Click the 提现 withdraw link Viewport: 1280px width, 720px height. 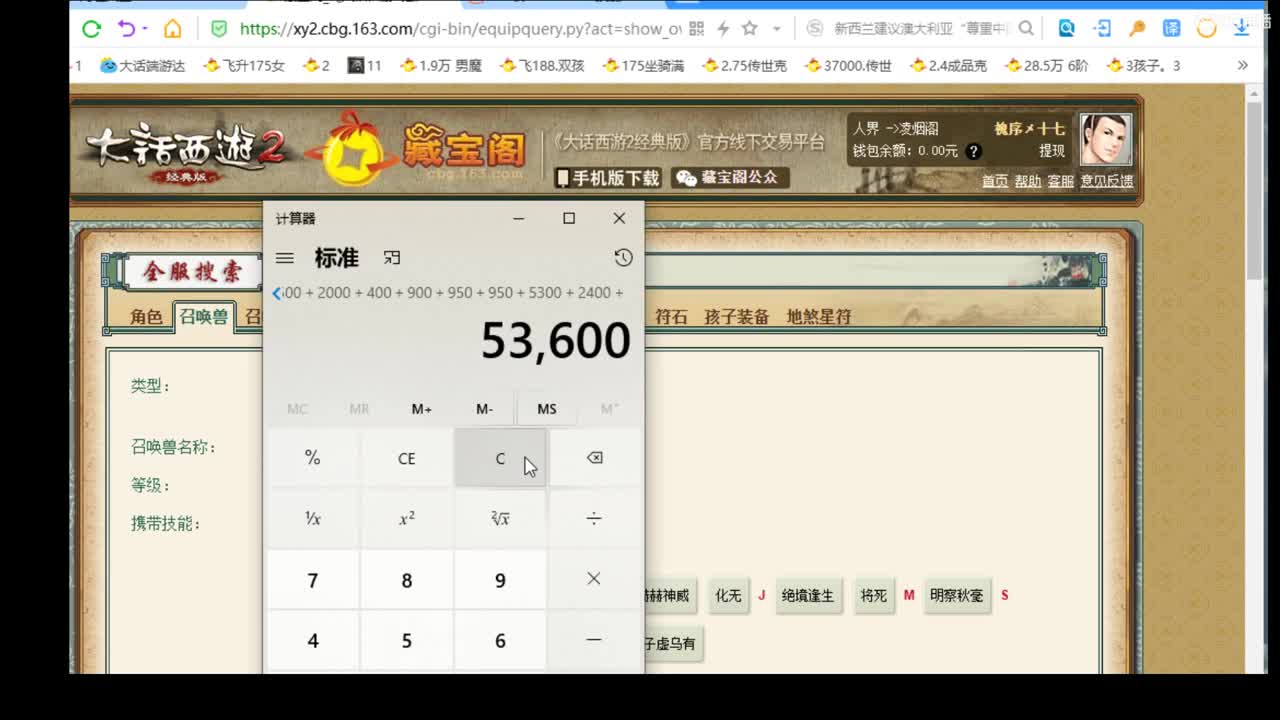1052,151
